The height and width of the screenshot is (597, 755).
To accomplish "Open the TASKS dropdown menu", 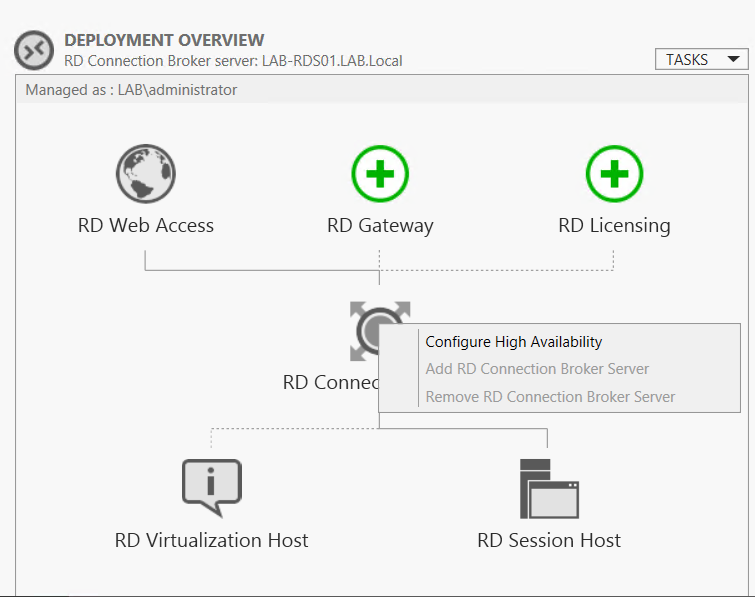I will point(701,60).
